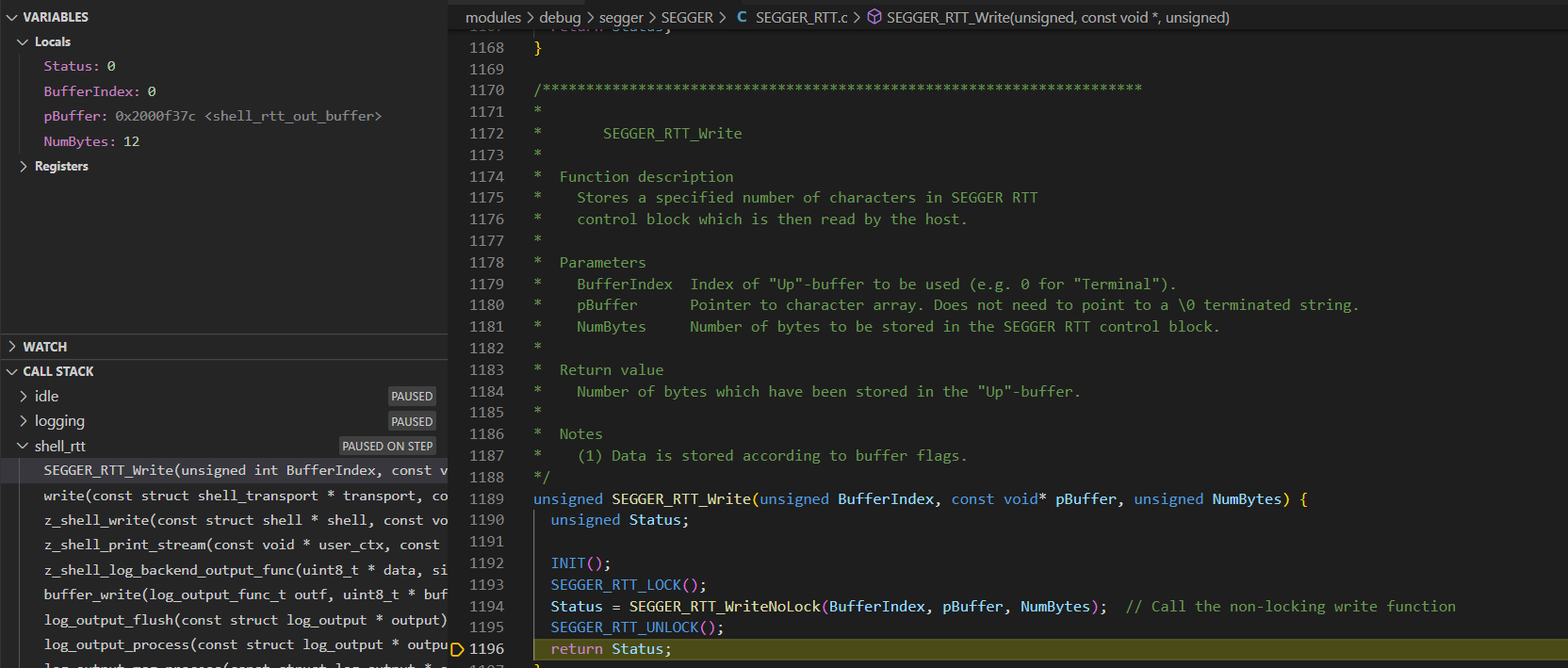Viewport: 1568px width, 668px height.
Task: Select the 'Status: 0' local variable
Action: (x=224, y=66)
